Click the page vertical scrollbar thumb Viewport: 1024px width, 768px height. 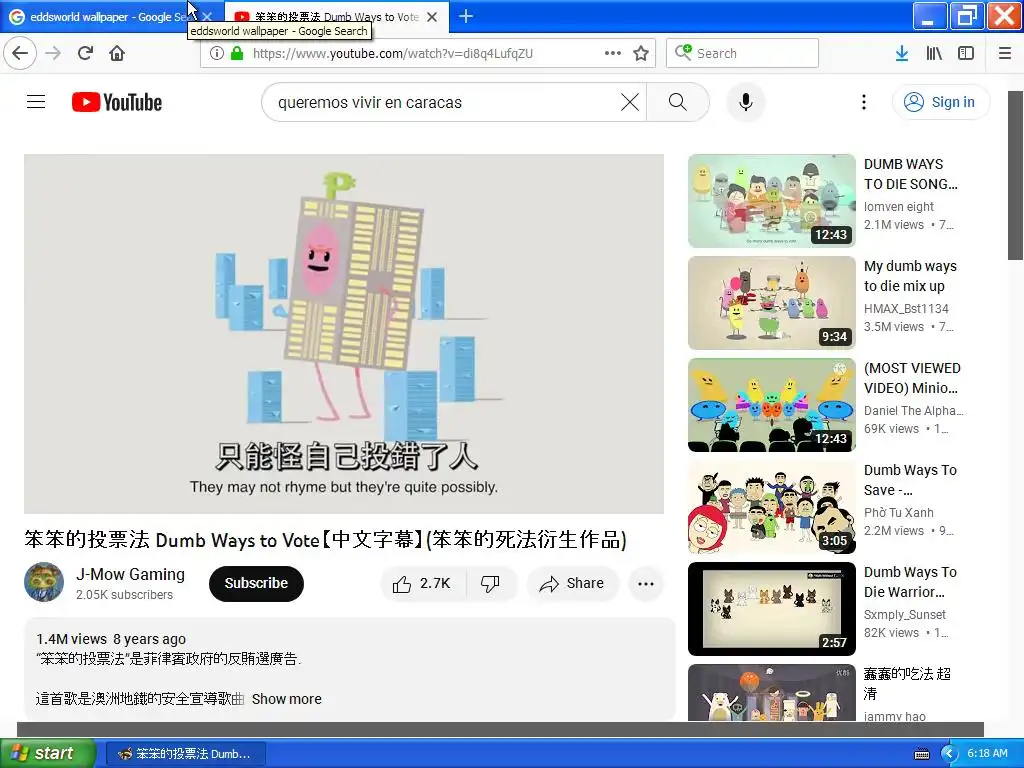1016,175
